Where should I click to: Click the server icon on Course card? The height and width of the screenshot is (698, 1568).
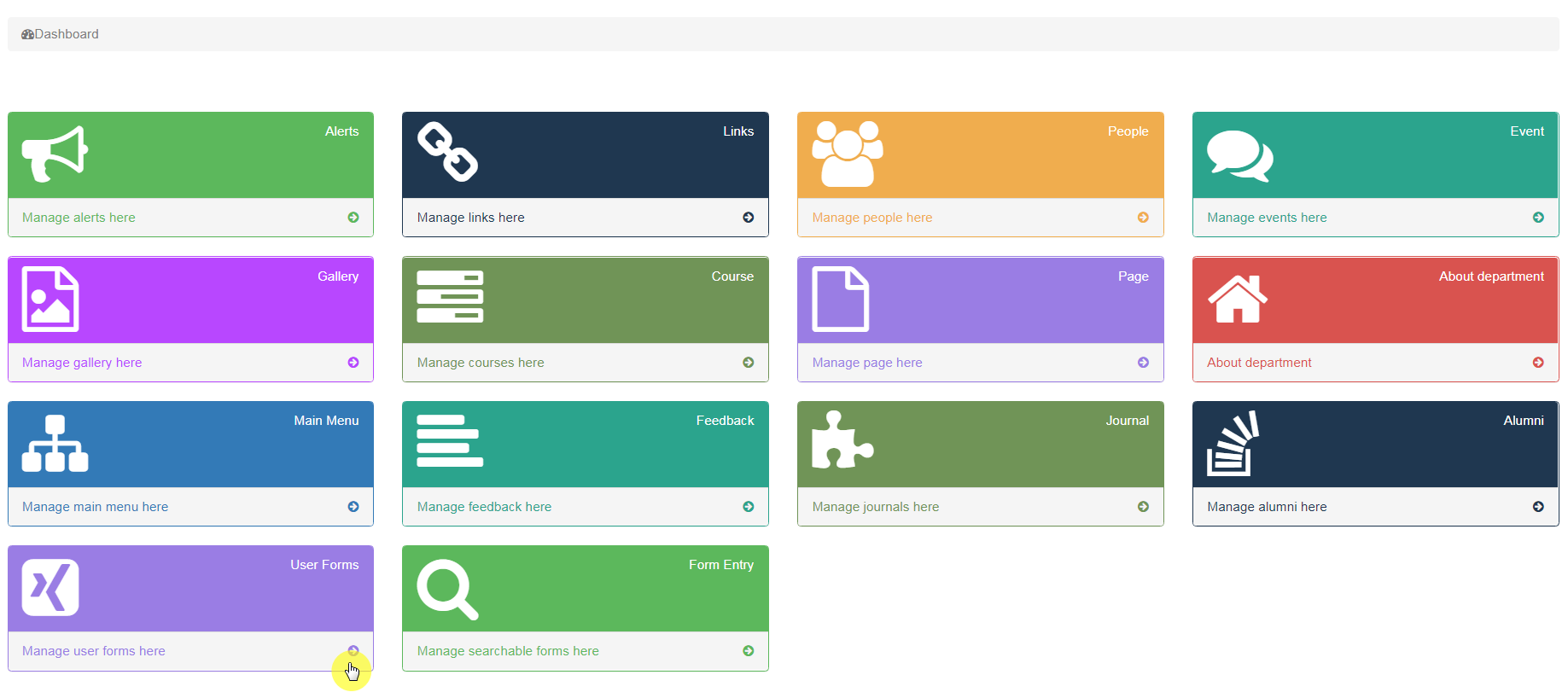[450, 297]
